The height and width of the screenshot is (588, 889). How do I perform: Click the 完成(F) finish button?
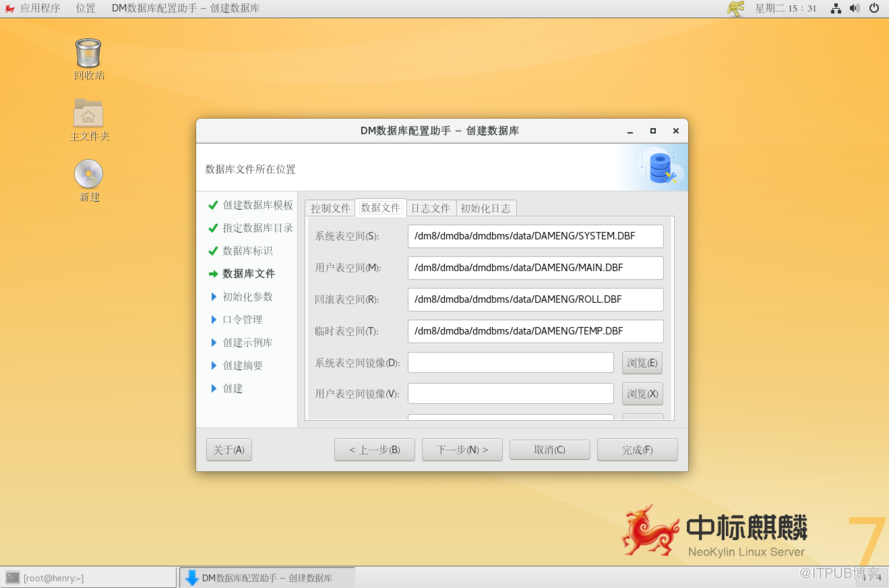pos(637,450)
